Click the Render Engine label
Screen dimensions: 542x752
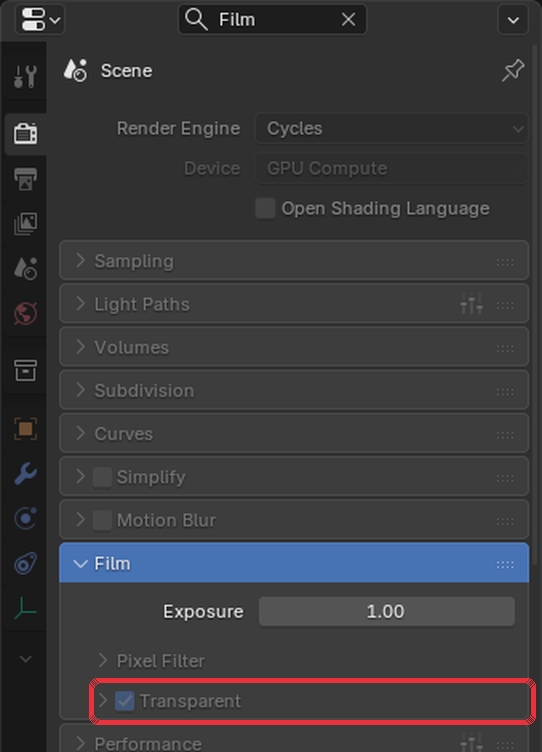[178, 129]
